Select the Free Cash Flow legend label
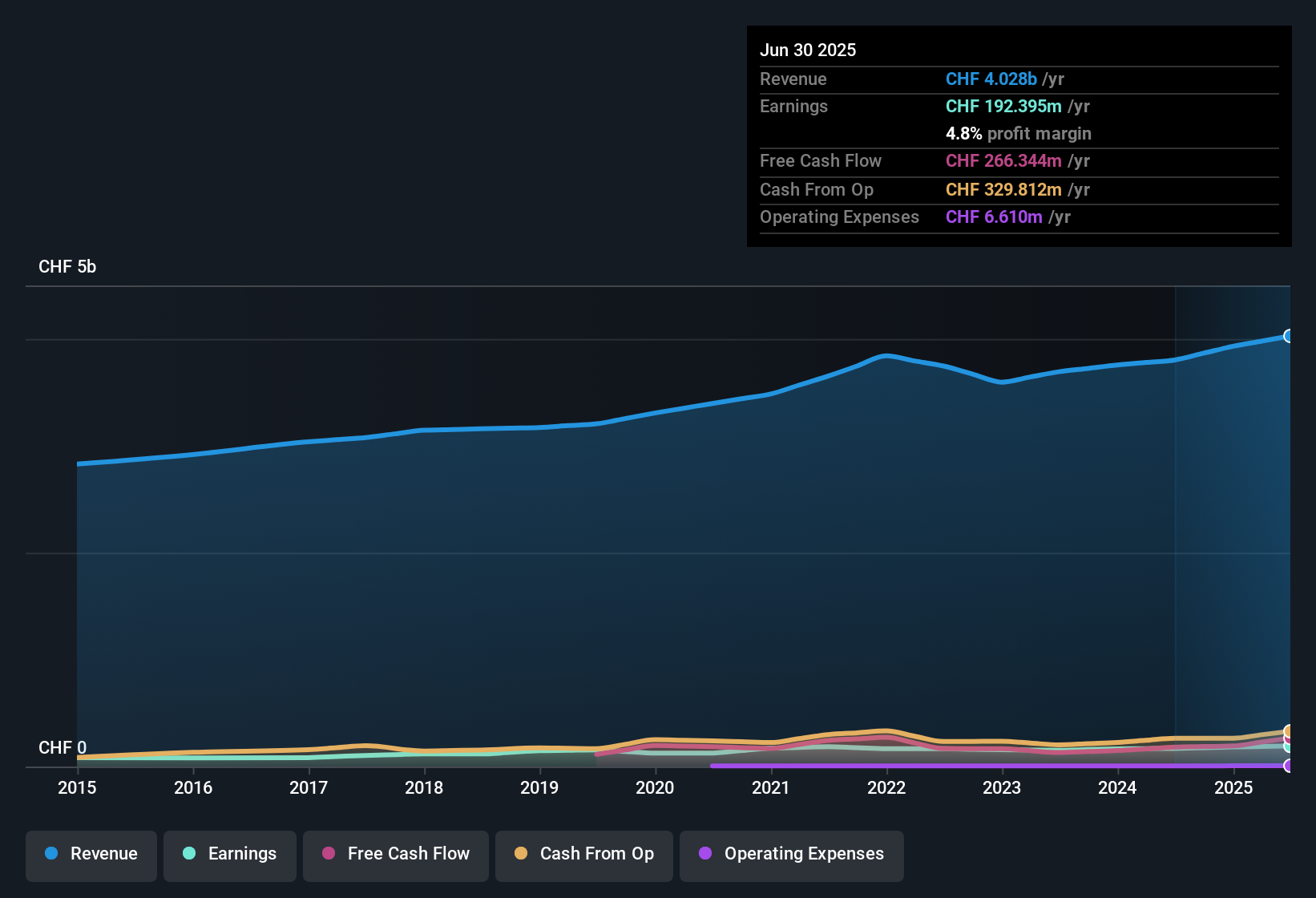 (409, 854)
